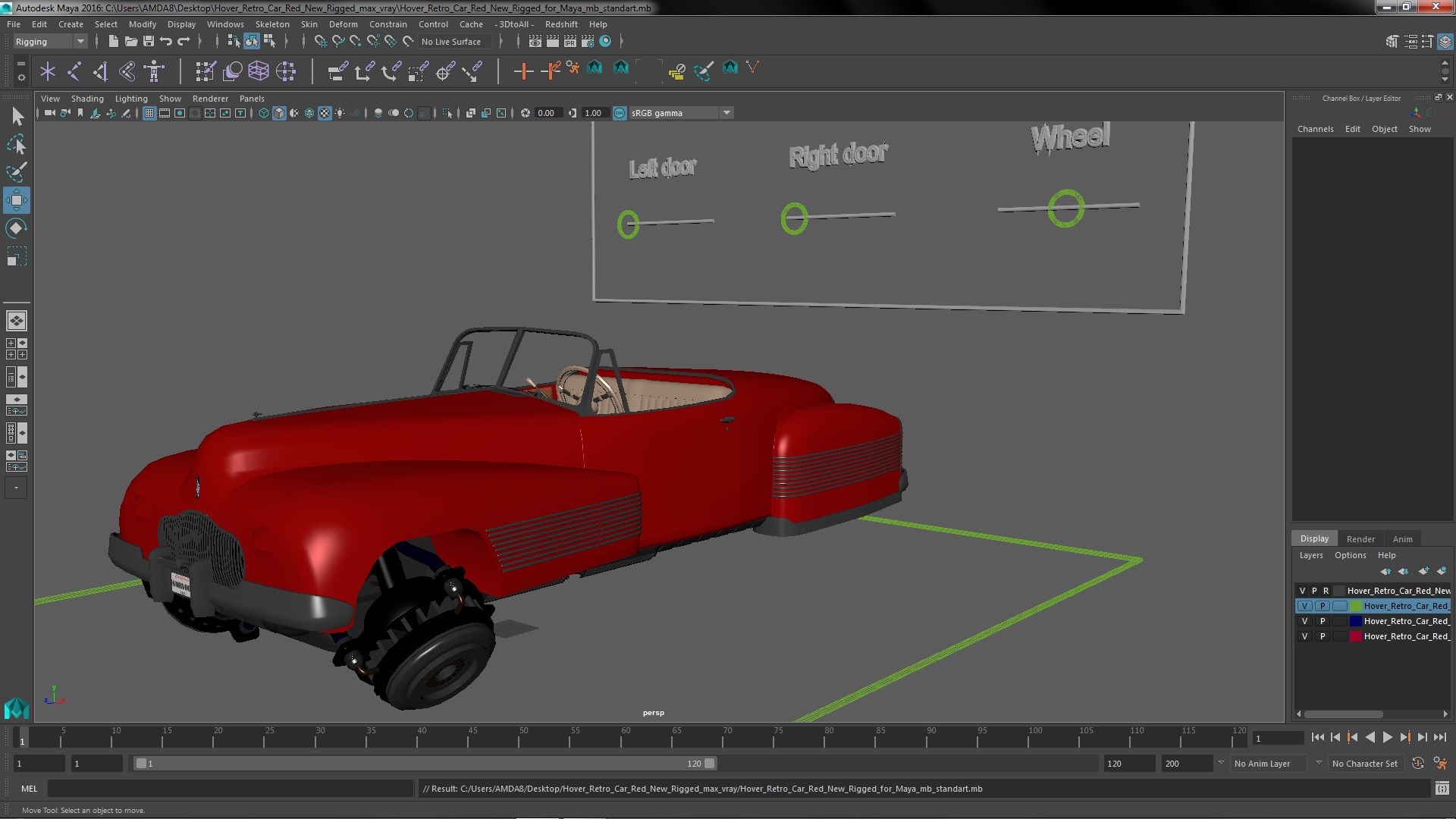Choose the Lasso Select tool in the toolbox

(17, 144)
